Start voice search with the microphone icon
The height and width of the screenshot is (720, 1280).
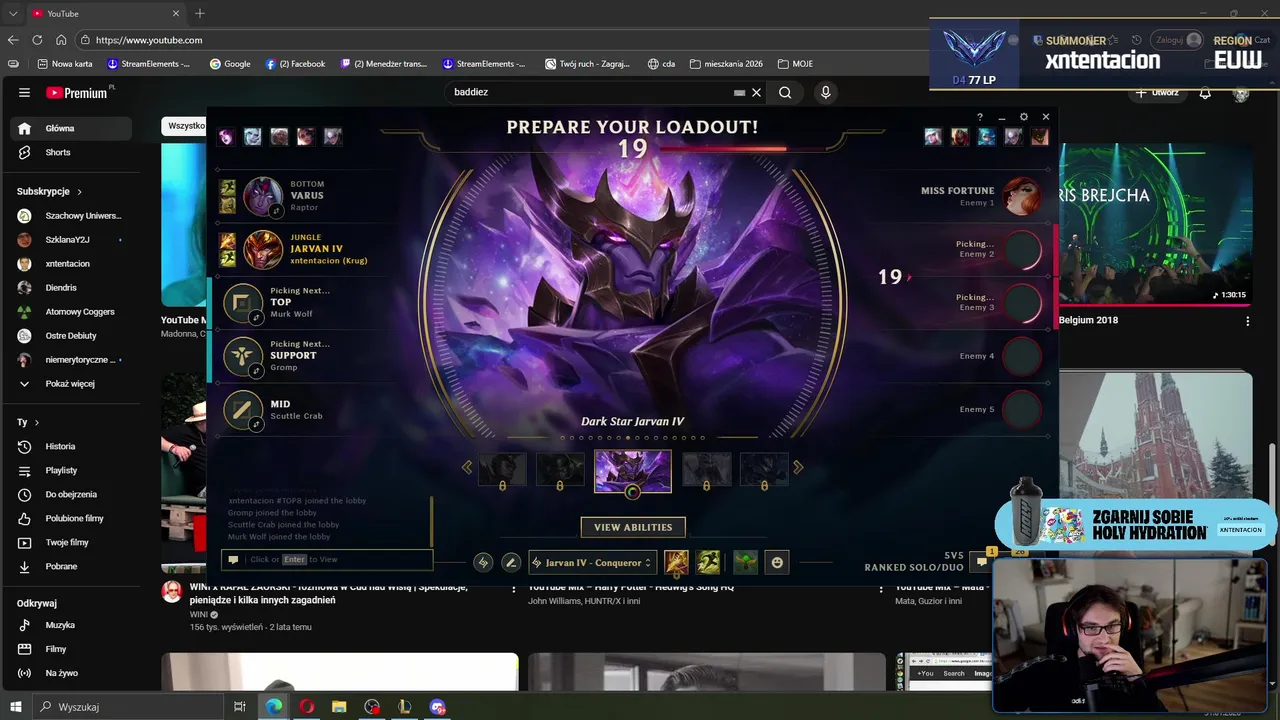point(825,92)
